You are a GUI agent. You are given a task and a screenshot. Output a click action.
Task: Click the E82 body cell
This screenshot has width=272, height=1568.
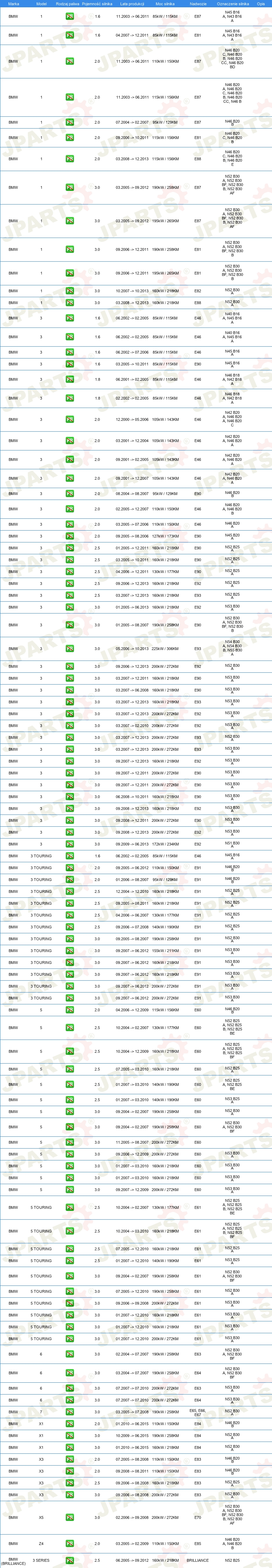198,291
